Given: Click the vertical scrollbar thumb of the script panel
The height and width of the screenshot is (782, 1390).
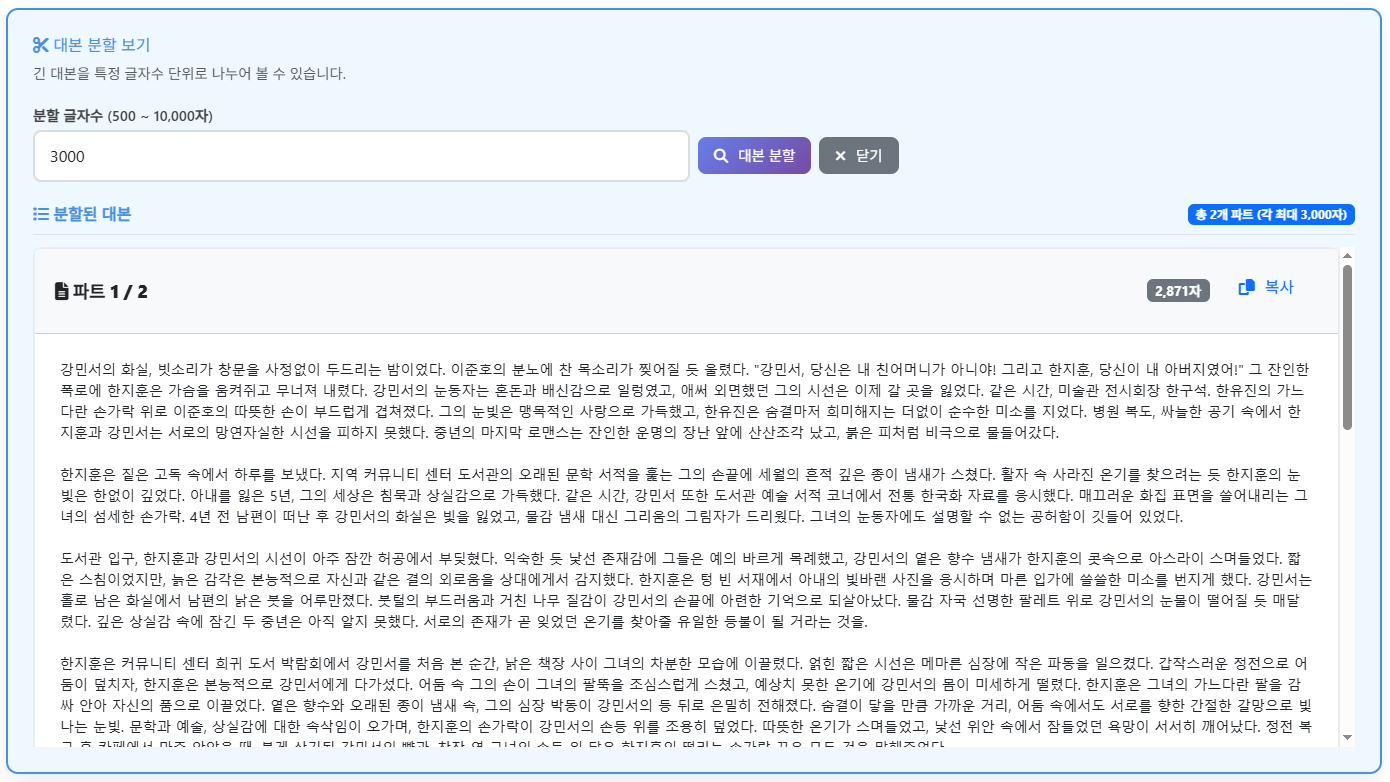Looking at the screenshot, I should (x=1347, y=347).
